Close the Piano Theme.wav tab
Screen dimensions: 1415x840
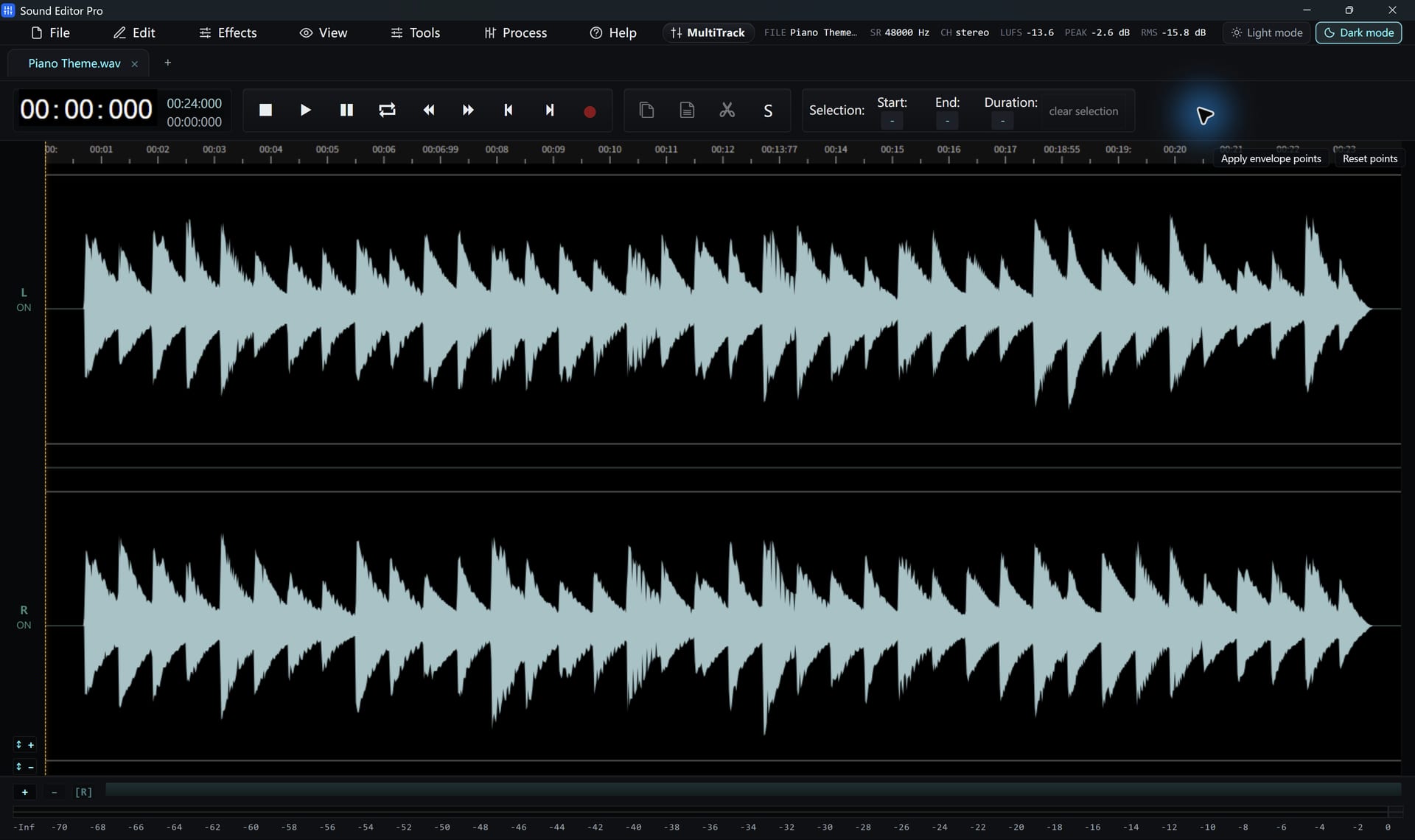tap(134, 64)
